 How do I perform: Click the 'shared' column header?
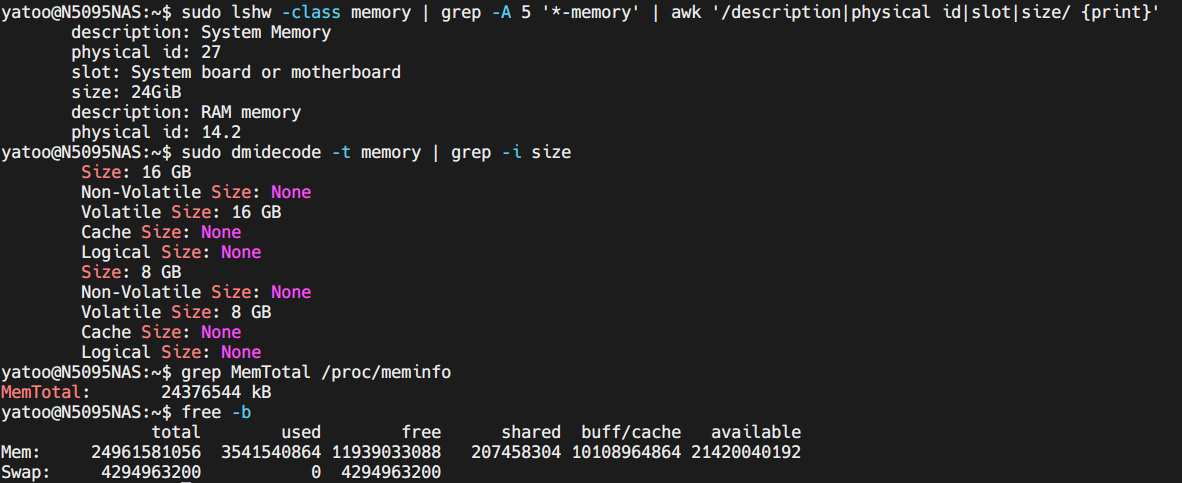(x=531, y=432)
